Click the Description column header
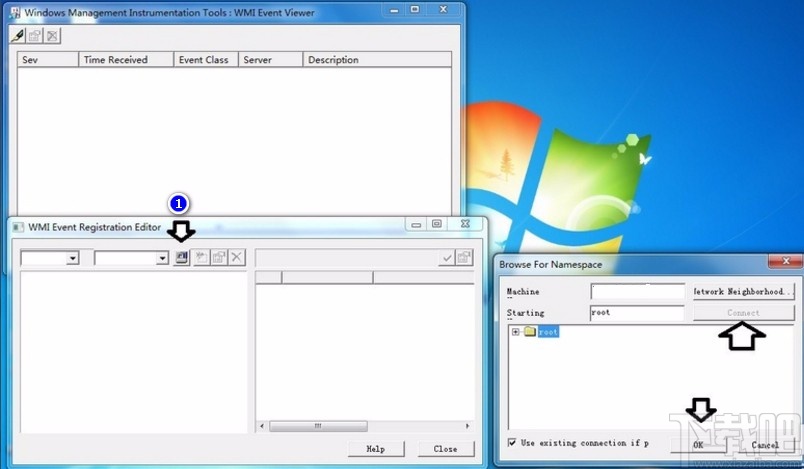This screenshot has width=804, height=469. pos(377,59)
